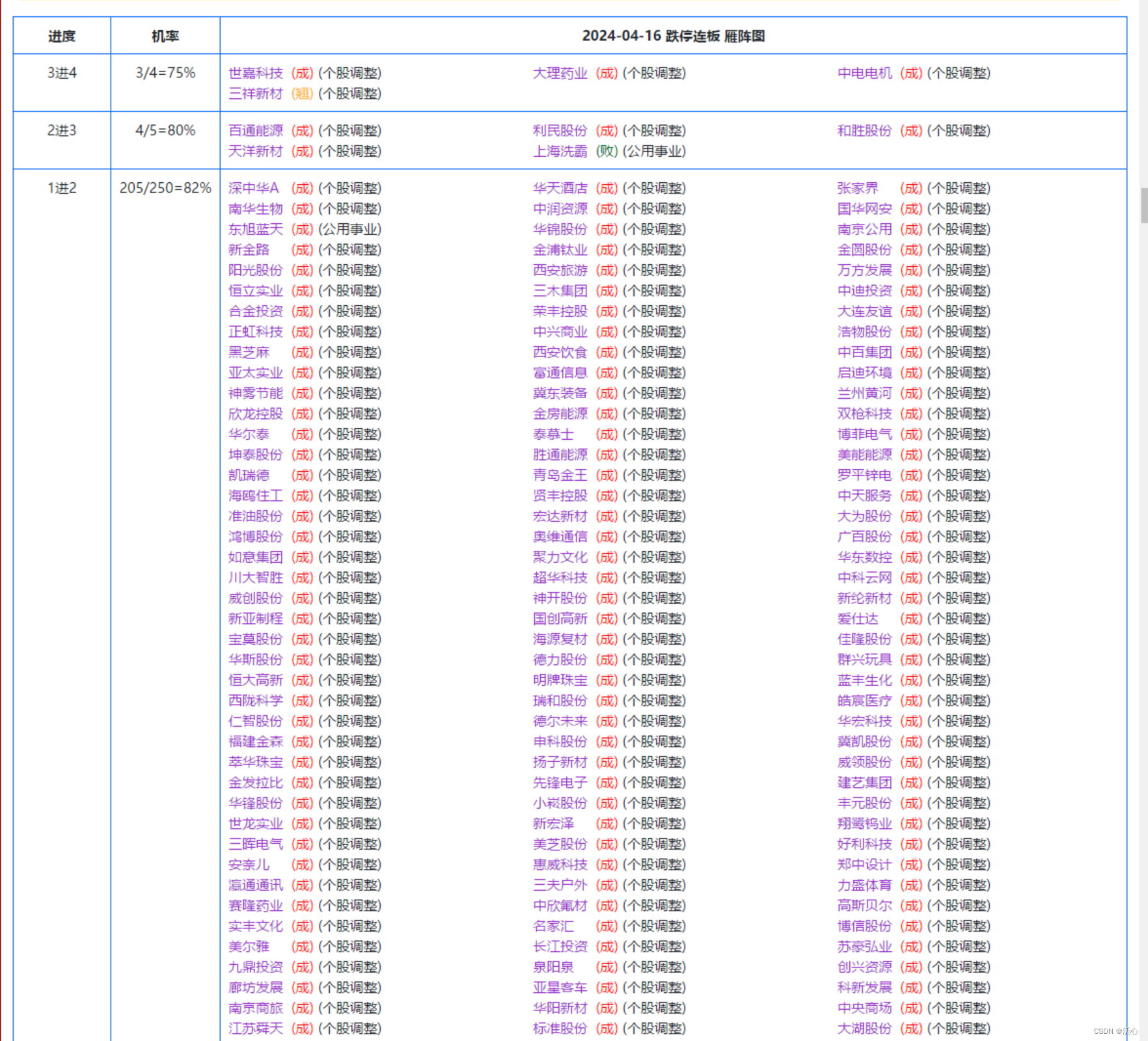Select 德尔未来 stock link
This screenshot has height=1041, width=1148.
tap(560, 721)
